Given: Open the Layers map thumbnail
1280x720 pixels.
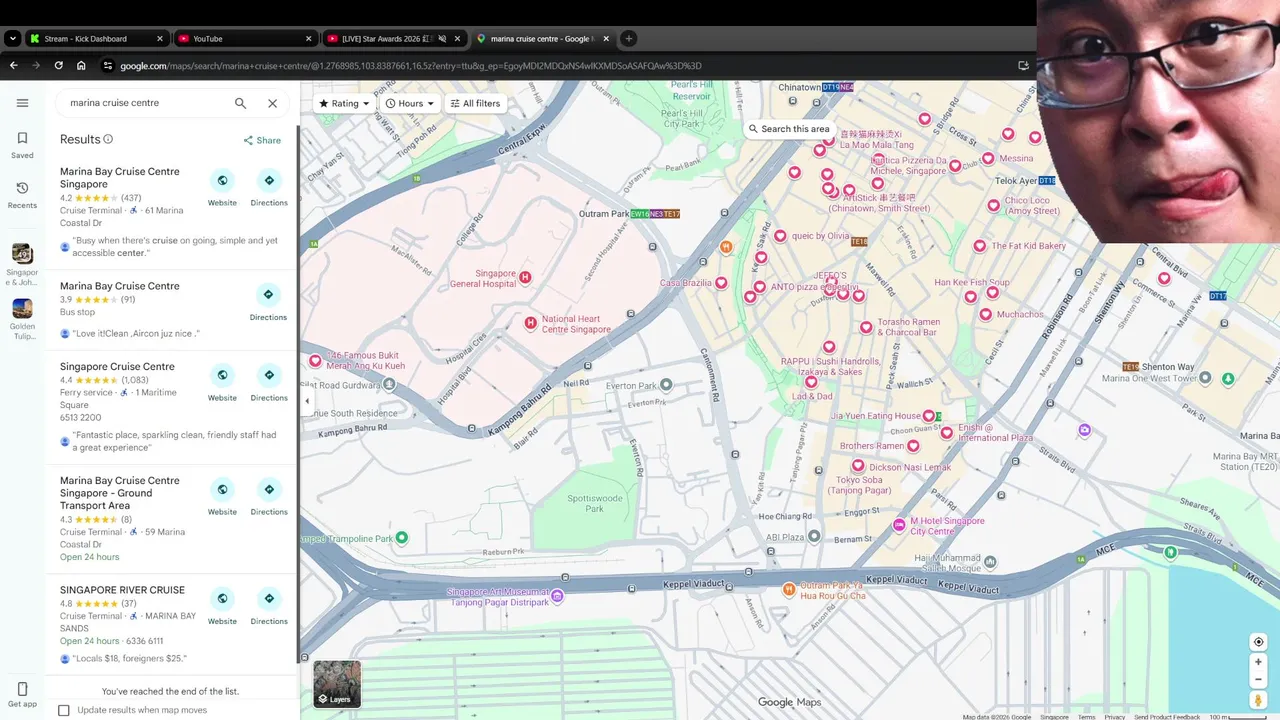Looking at the screenshot, I should pyautogui.click(x=337, y=684).
